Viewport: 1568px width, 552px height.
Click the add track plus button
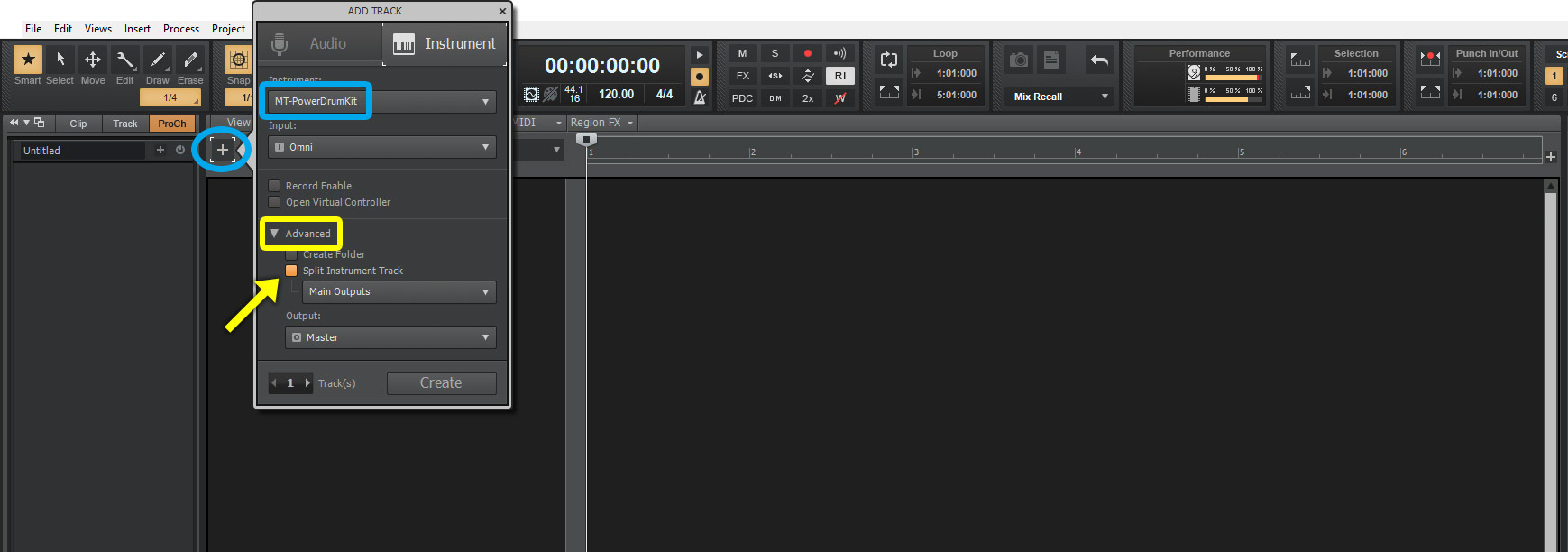(x=222, y=150)
